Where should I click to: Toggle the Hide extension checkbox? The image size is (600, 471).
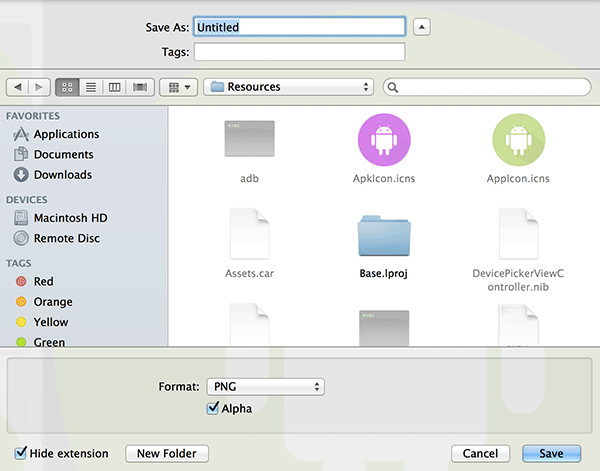pos(21,453)
